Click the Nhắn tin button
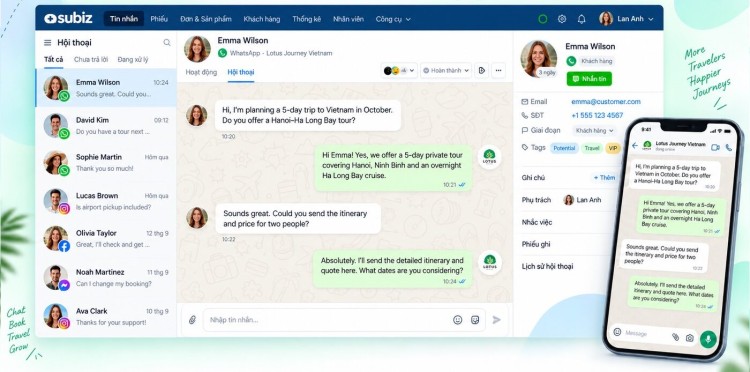 pyautogui.click(x=589, y=79)
